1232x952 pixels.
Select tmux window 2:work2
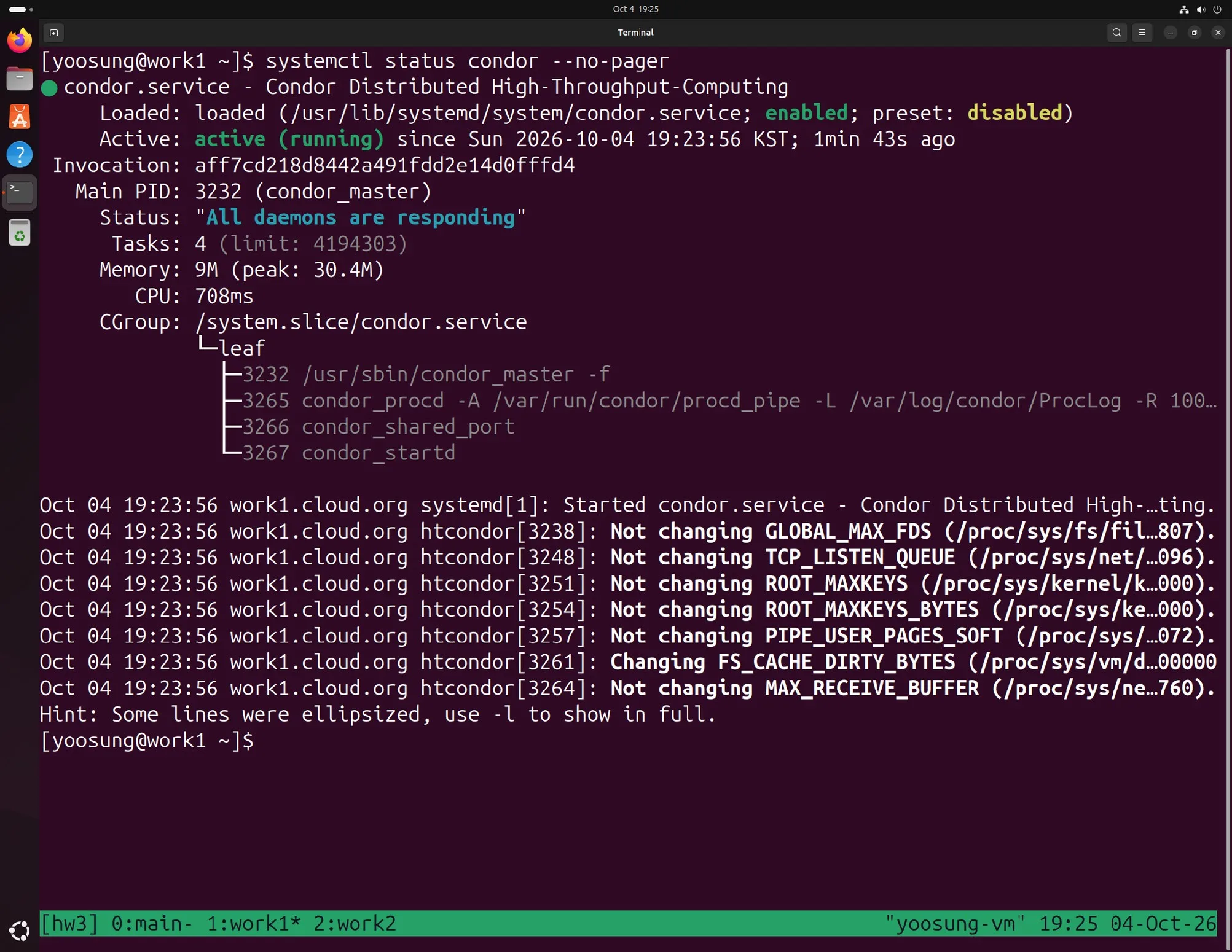[x=355, y=923]
